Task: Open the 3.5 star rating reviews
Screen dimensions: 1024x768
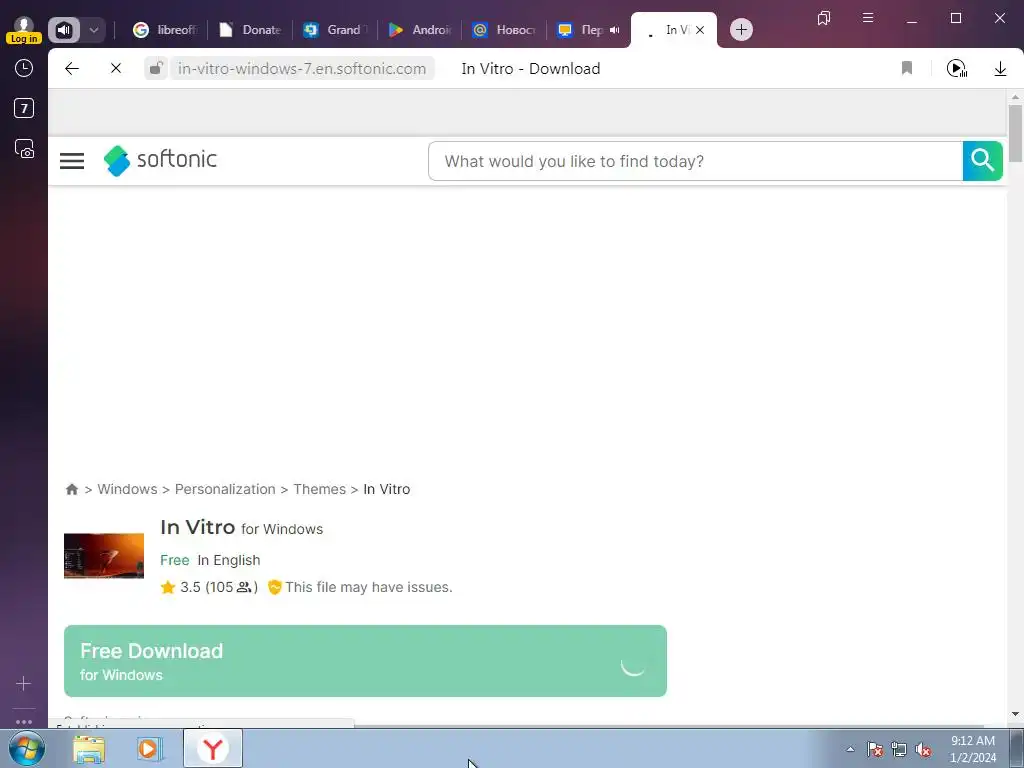Action: tap(209, 587)
